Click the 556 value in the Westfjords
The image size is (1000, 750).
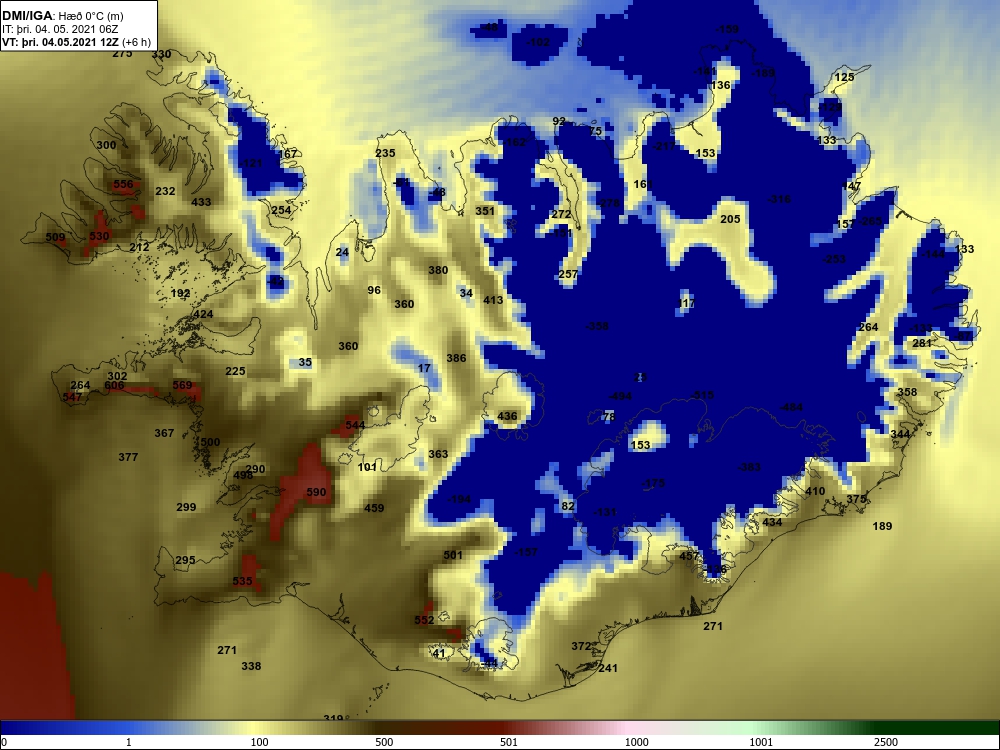123,184
